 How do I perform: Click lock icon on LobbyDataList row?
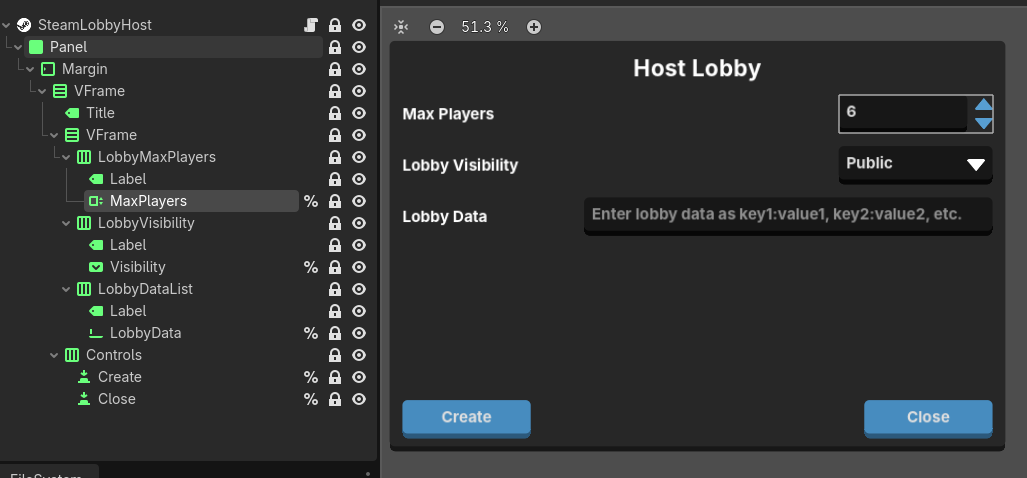pyautogui.click(x=335, y=289)
